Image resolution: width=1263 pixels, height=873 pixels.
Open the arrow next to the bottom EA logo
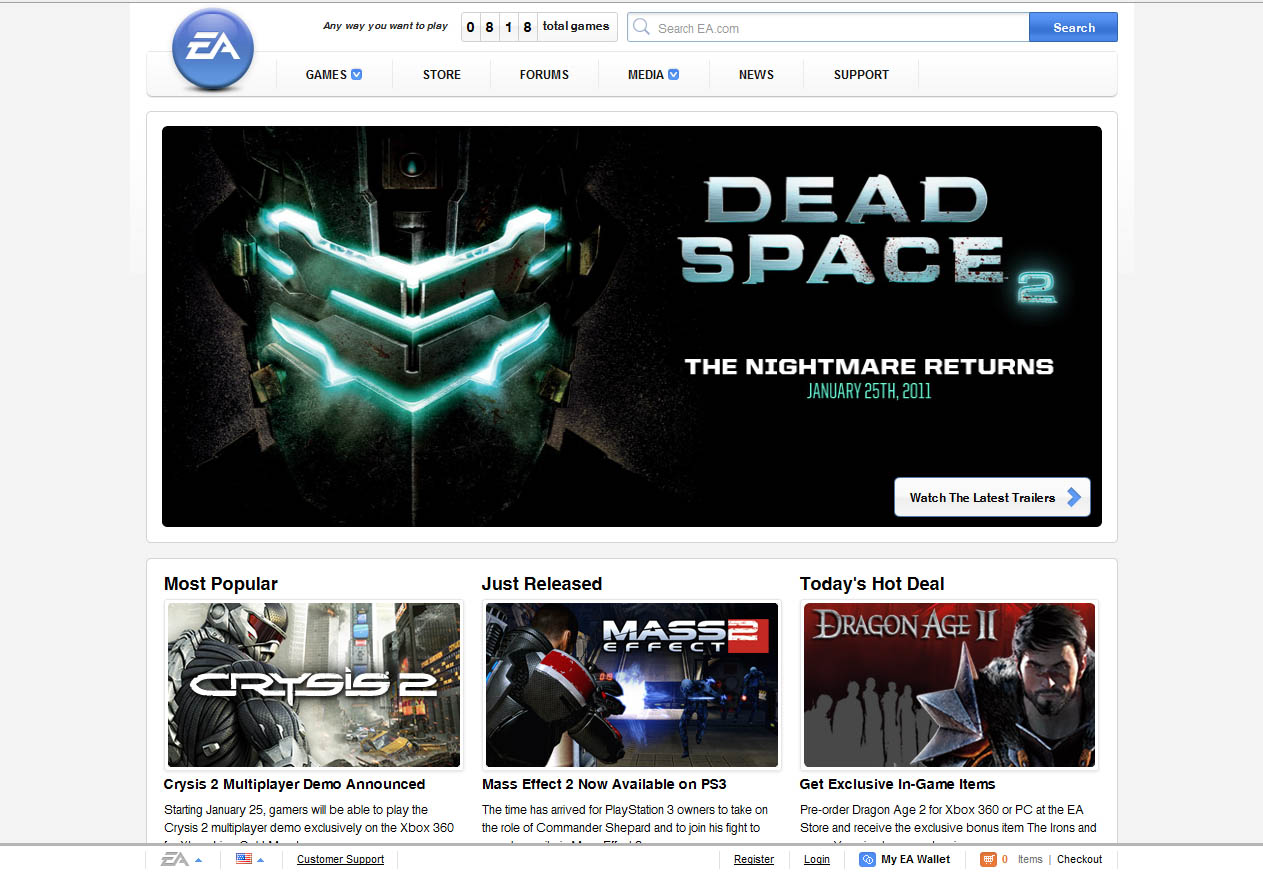198,860
